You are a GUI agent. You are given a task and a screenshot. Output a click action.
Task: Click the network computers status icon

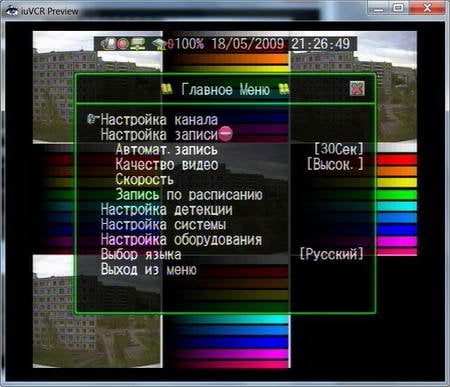(x=137, y=44)
